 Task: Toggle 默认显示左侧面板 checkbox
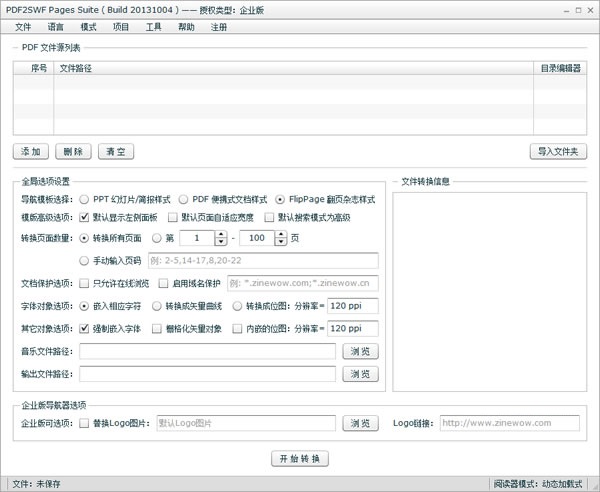pyautogui.click(x=84, y=217)
